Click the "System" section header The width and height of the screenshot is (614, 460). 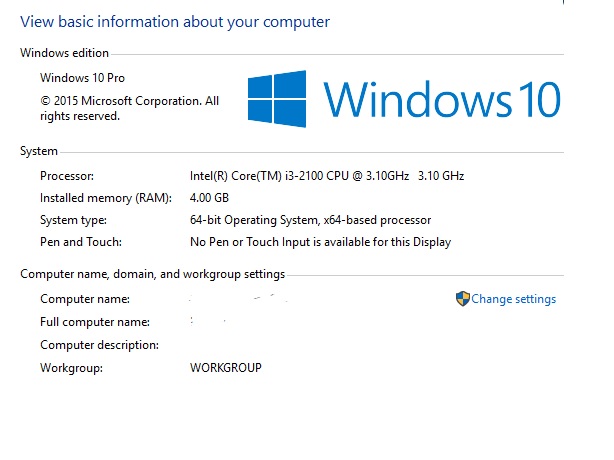click(39, 151)
